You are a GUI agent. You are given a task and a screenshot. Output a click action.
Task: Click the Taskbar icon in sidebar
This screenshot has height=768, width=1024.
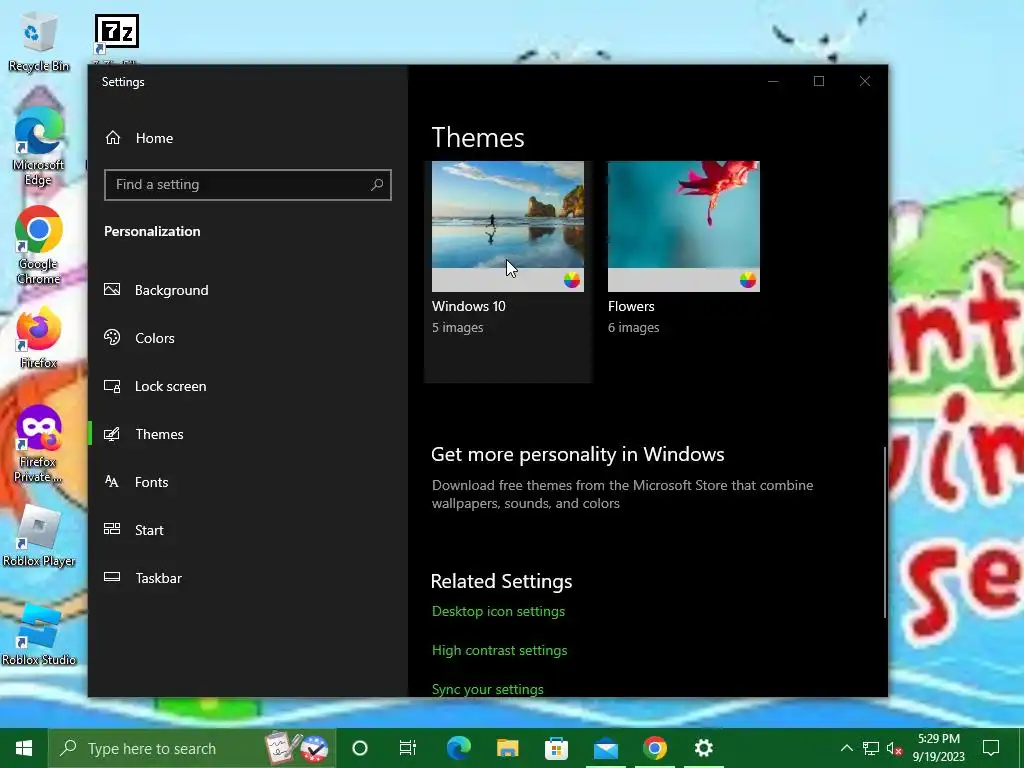(112, 577)
